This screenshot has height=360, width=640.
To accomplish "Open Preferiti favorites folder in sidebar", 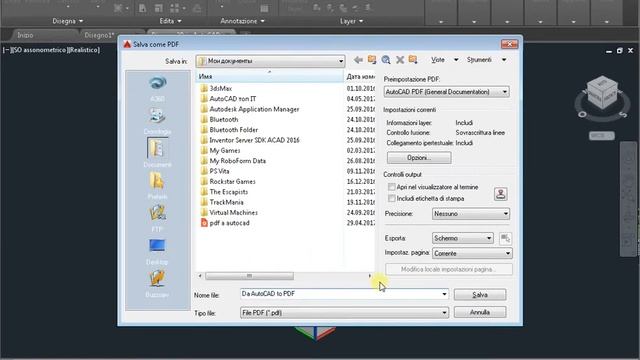I will point(158,186).
